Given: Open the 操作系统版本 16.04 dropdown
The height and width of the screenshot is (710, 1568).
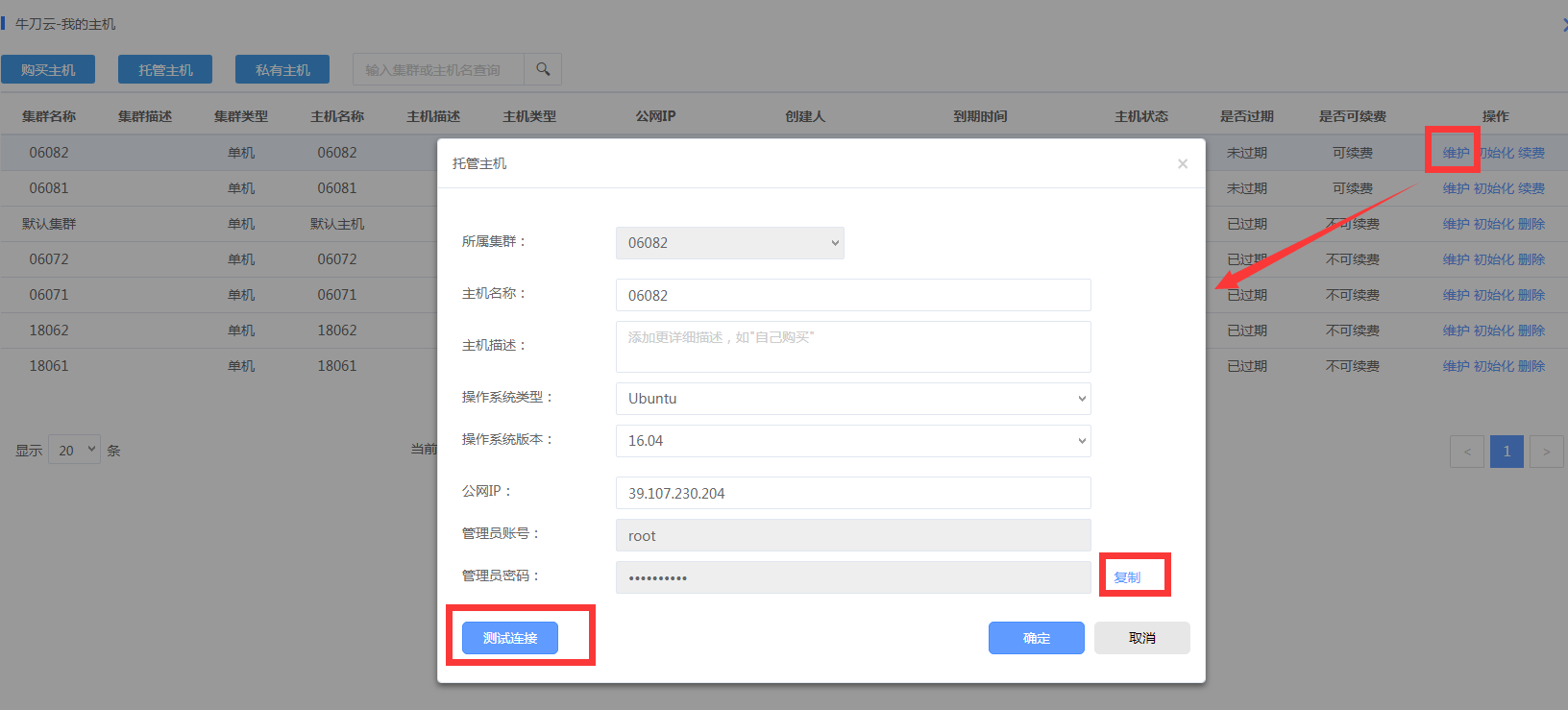Looking at the screenshot, I should click(x=853, y=441).
